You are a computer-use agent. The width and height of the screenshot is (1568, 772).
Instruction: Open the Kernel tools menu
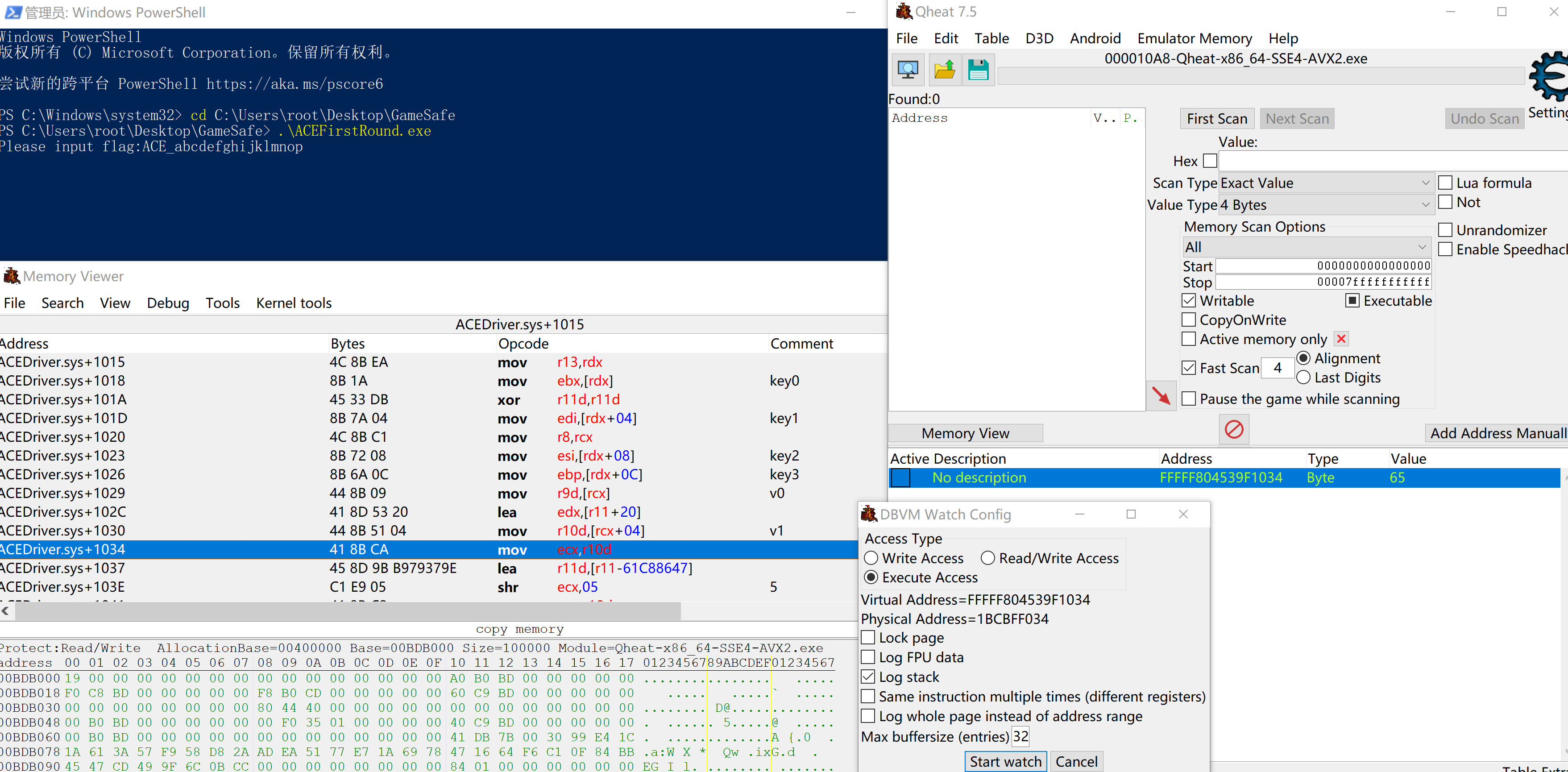coord(294,303)
